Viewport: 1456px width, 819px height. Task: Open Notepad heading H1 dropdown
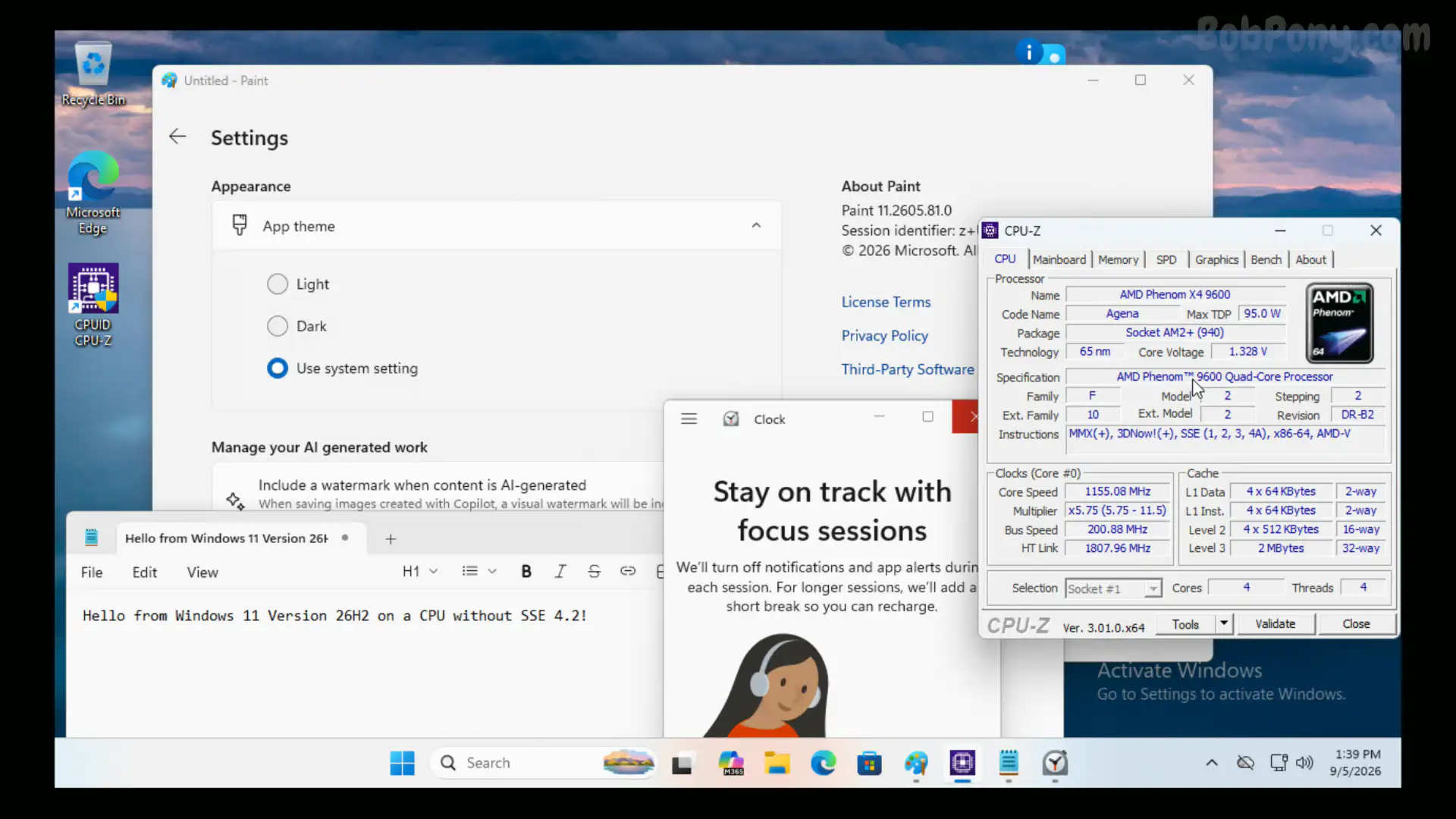point(421,572)
